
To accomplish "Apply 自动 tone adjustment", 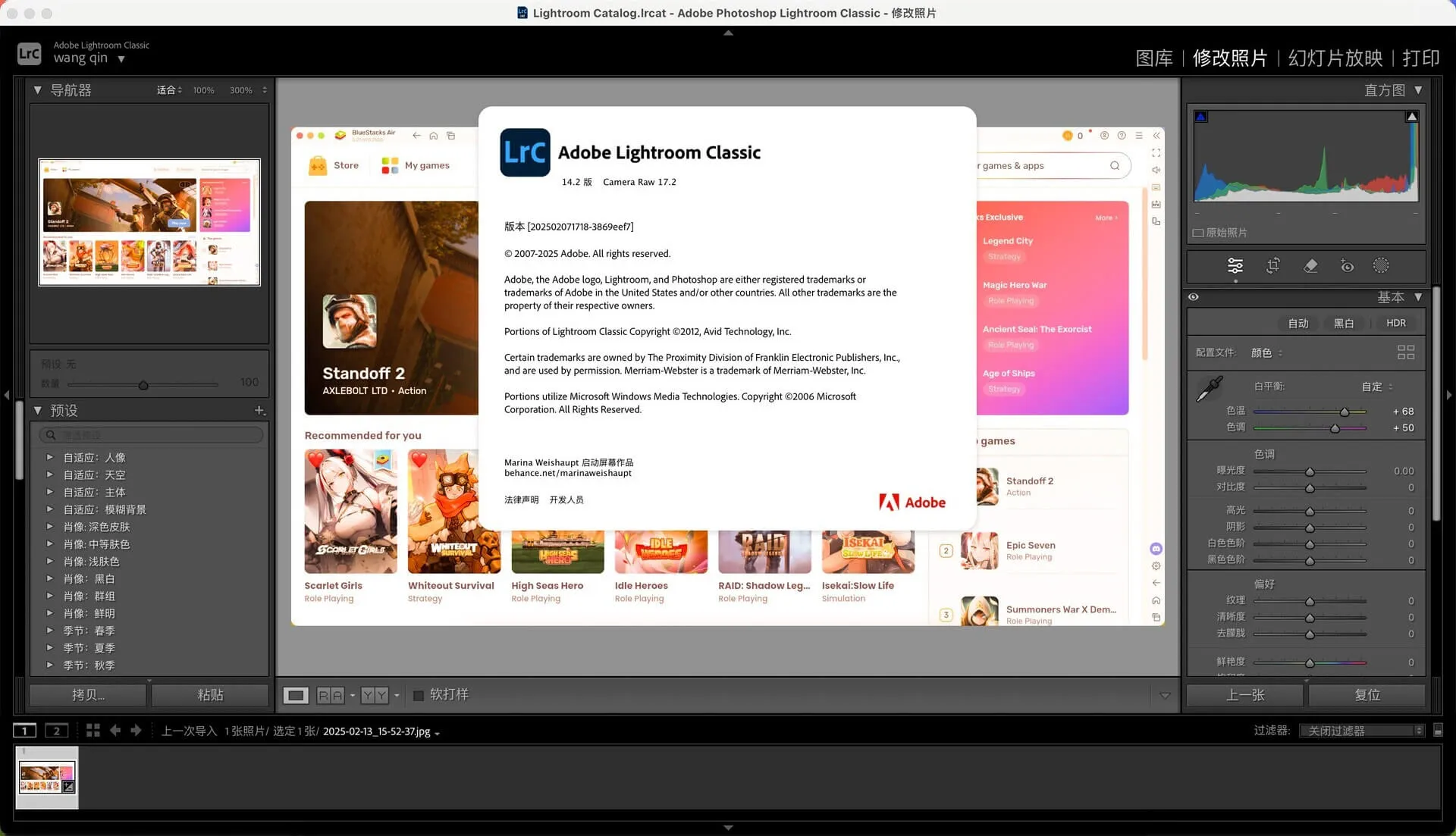I will [x=1298, y=323].
